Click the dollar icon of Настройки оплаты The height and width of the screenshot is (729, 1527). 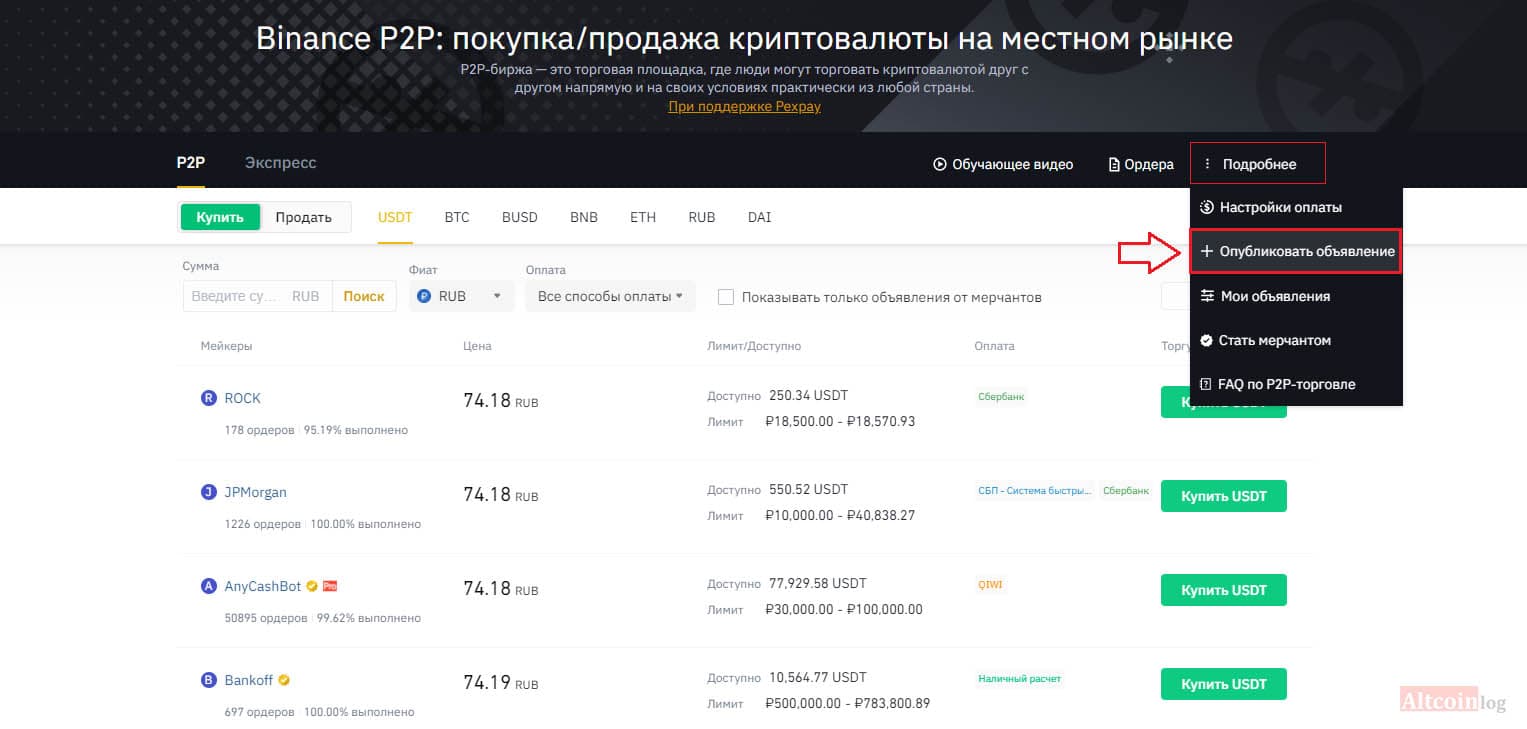[x=1206, y=207]
